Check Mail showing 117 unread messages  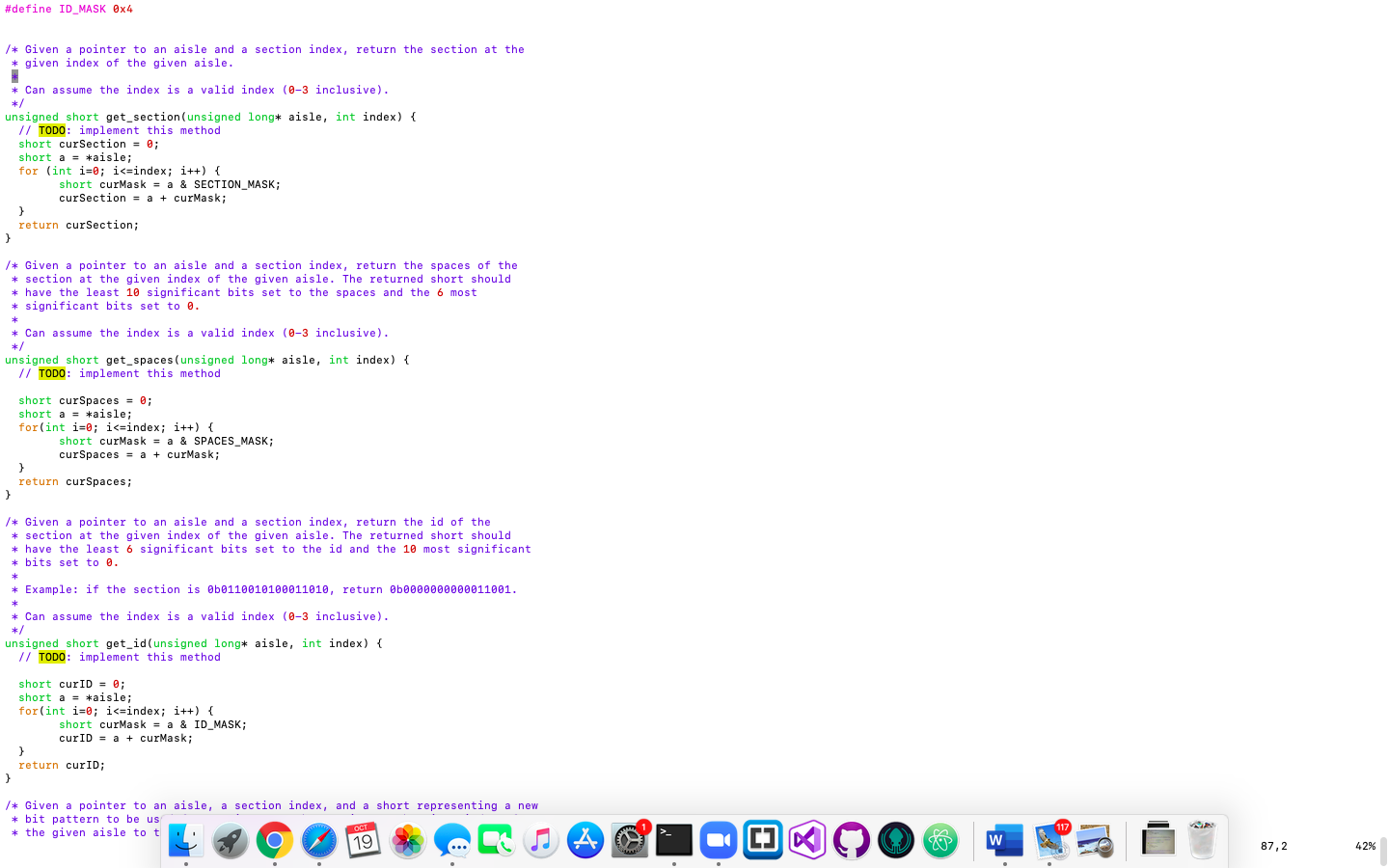[1050, 842]
